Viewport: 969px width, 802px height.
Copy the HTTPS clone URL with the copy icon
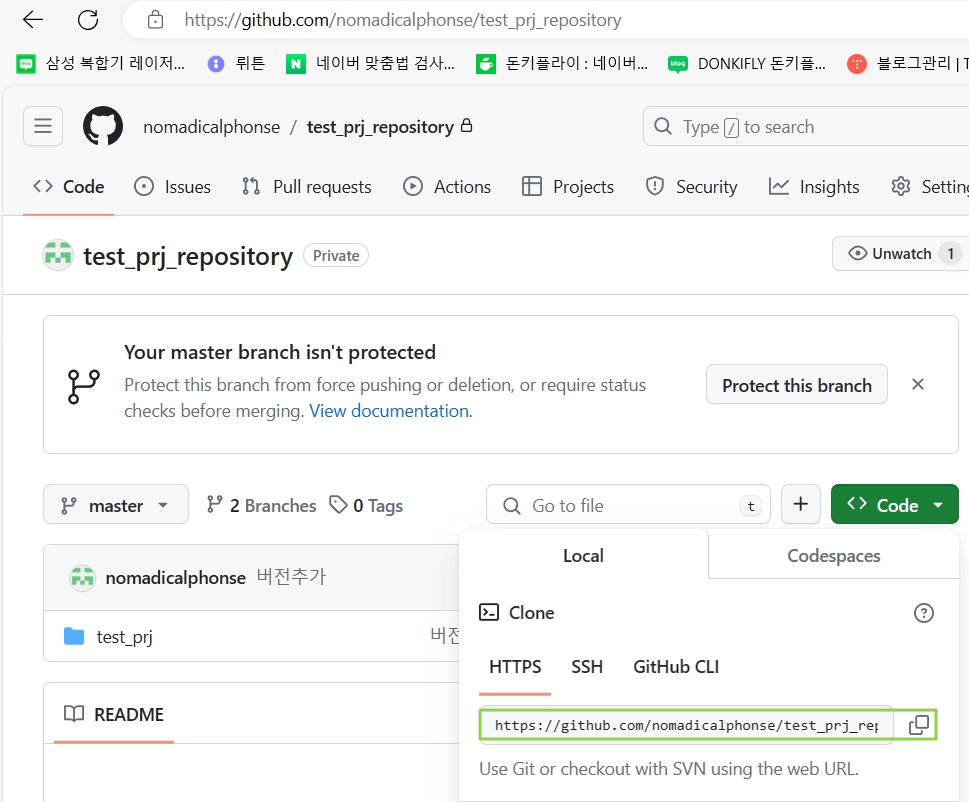[x=918, y=725]
